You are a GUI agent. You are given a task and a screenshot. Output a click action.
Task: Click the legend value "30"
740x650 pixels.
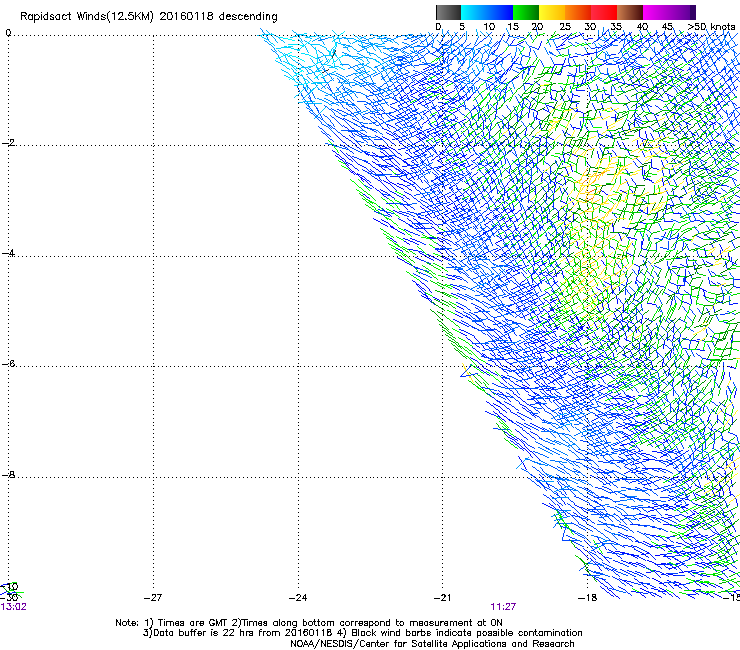(x=590, y=27)
